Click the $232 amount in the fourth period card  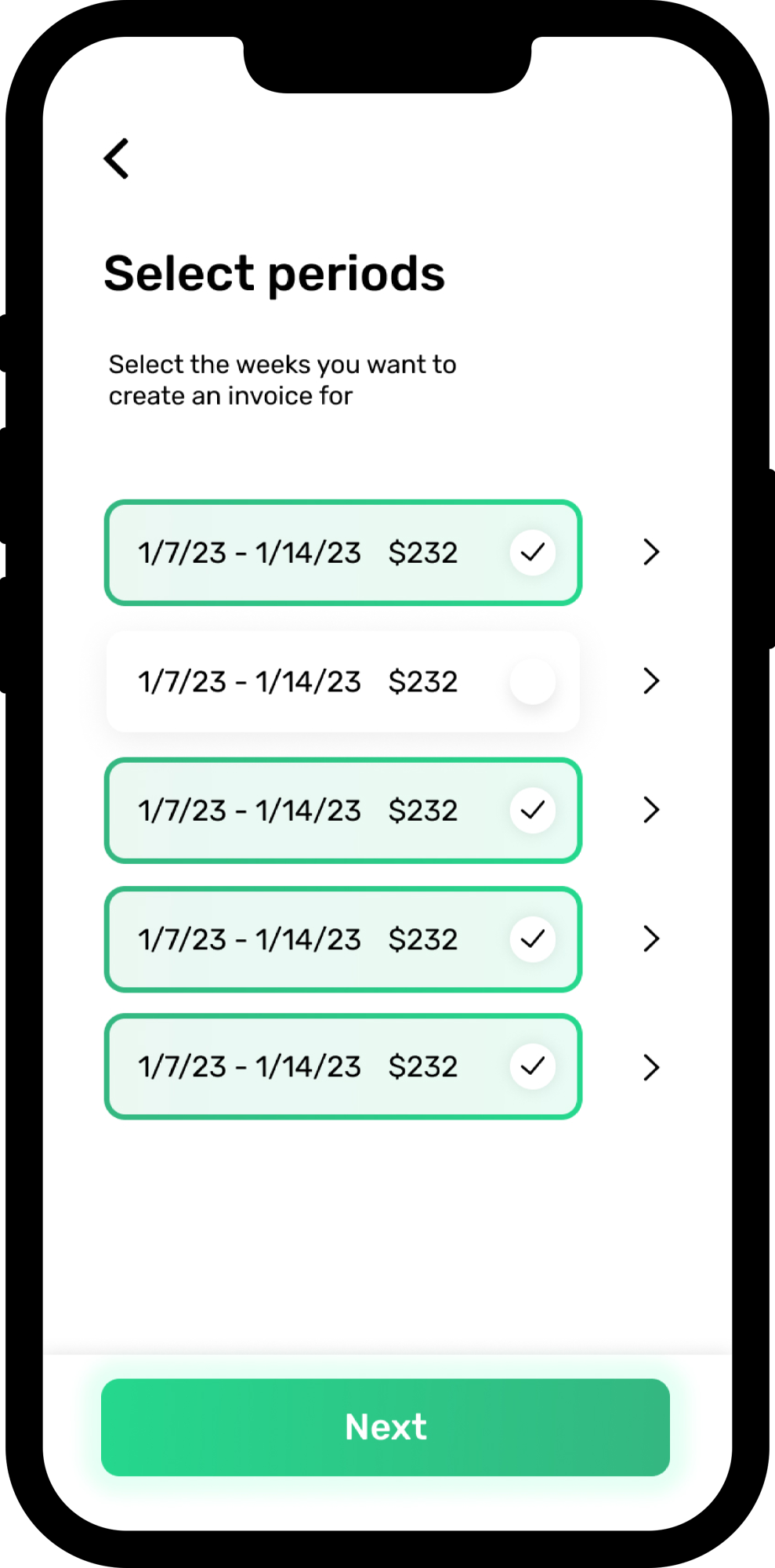point(423,938)
